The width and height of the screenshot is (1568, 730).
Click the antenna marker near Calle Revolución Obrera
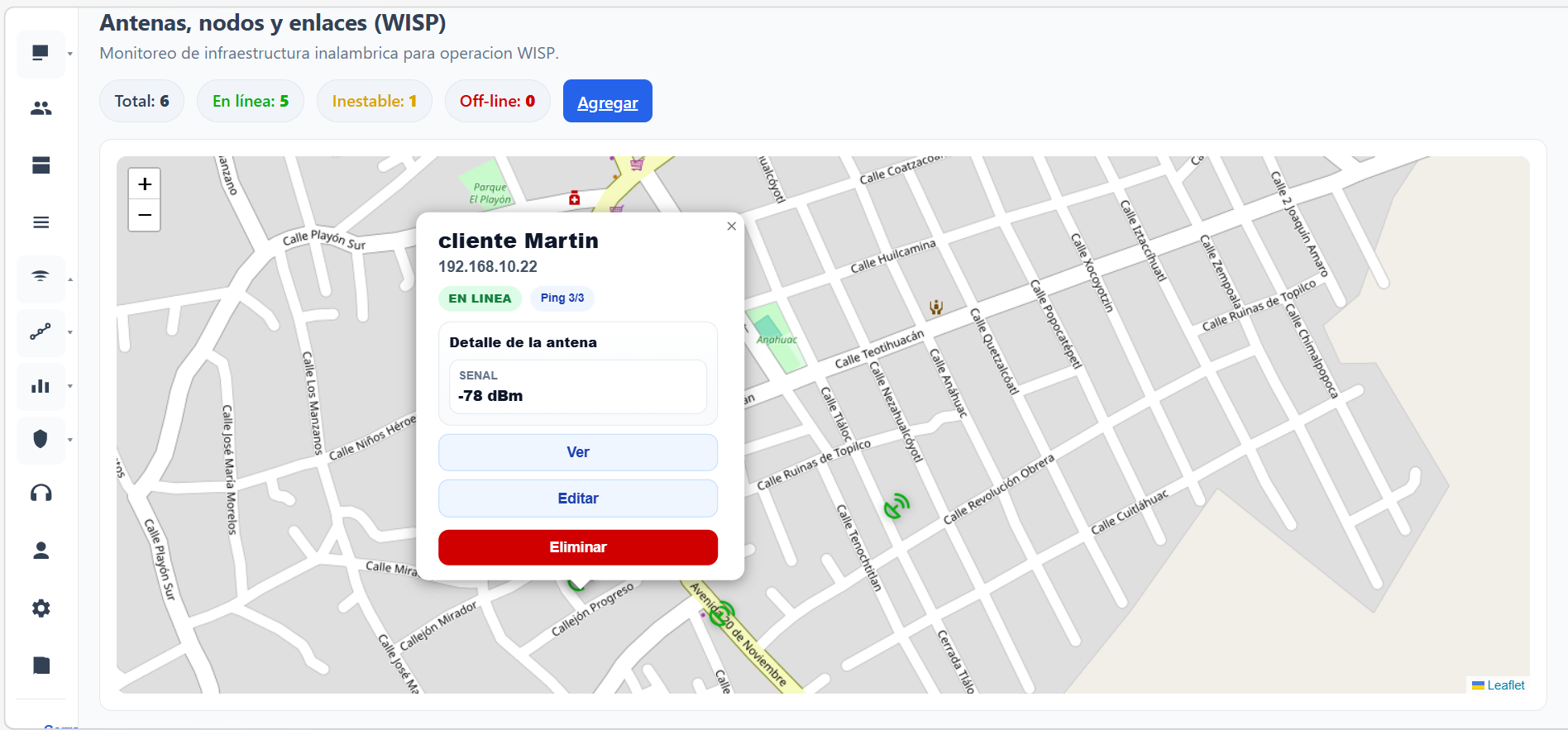coord(896,505)
